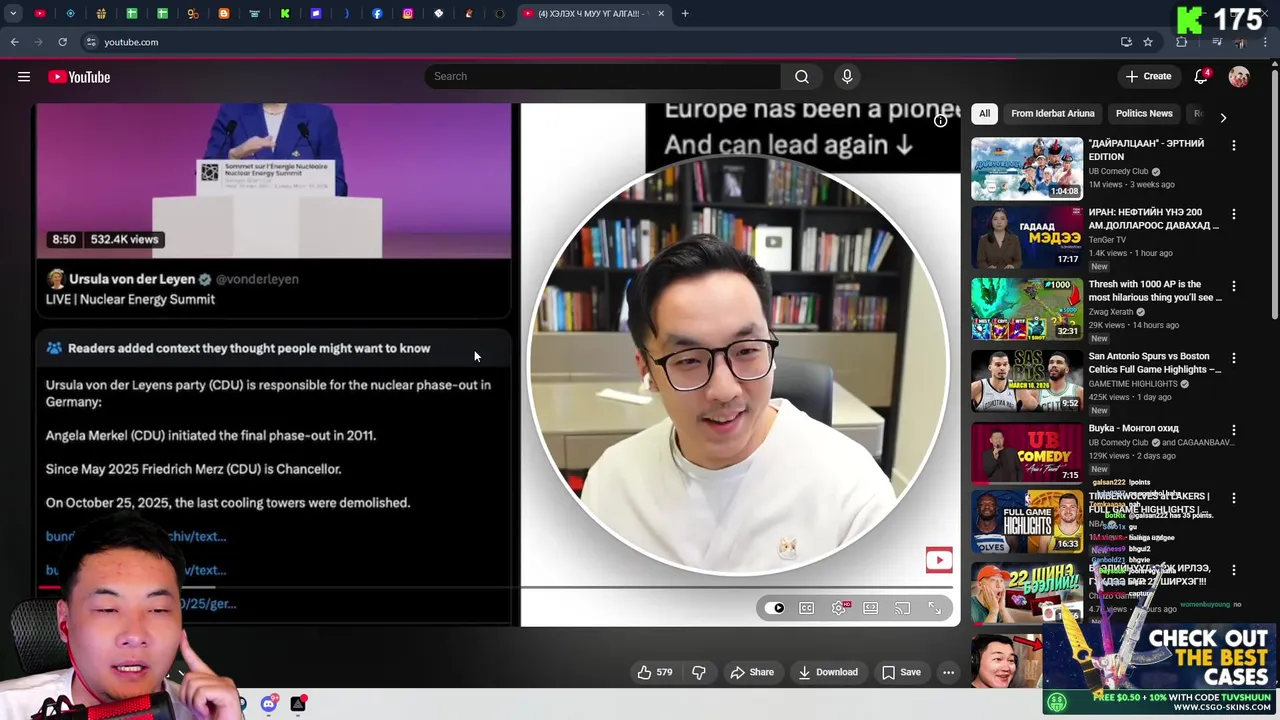
Task: Open Chrome extensions puzzle icon
Action: [x=1182, y=42]
